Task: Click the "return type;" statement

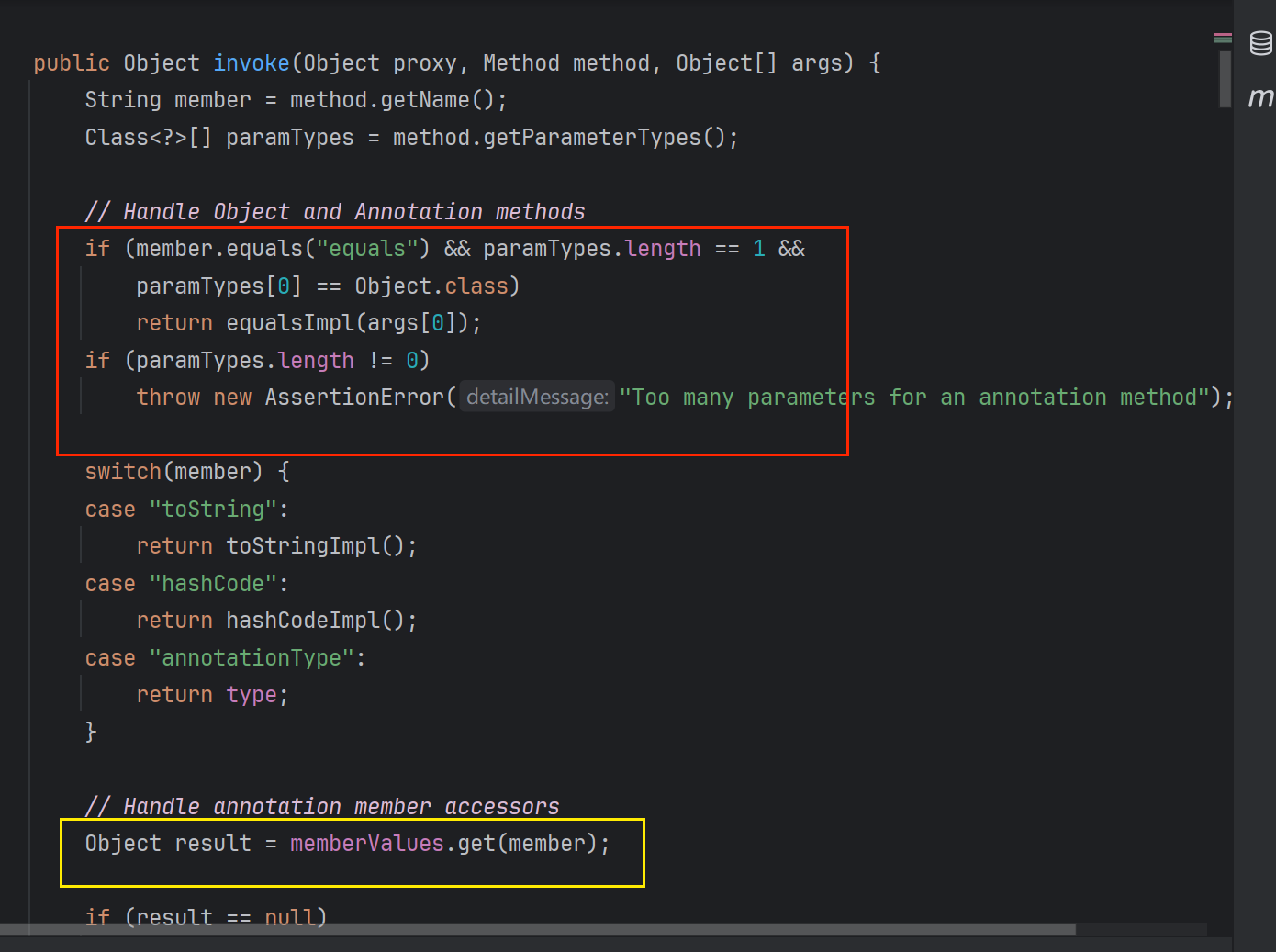Action: [x=211, y=695]
